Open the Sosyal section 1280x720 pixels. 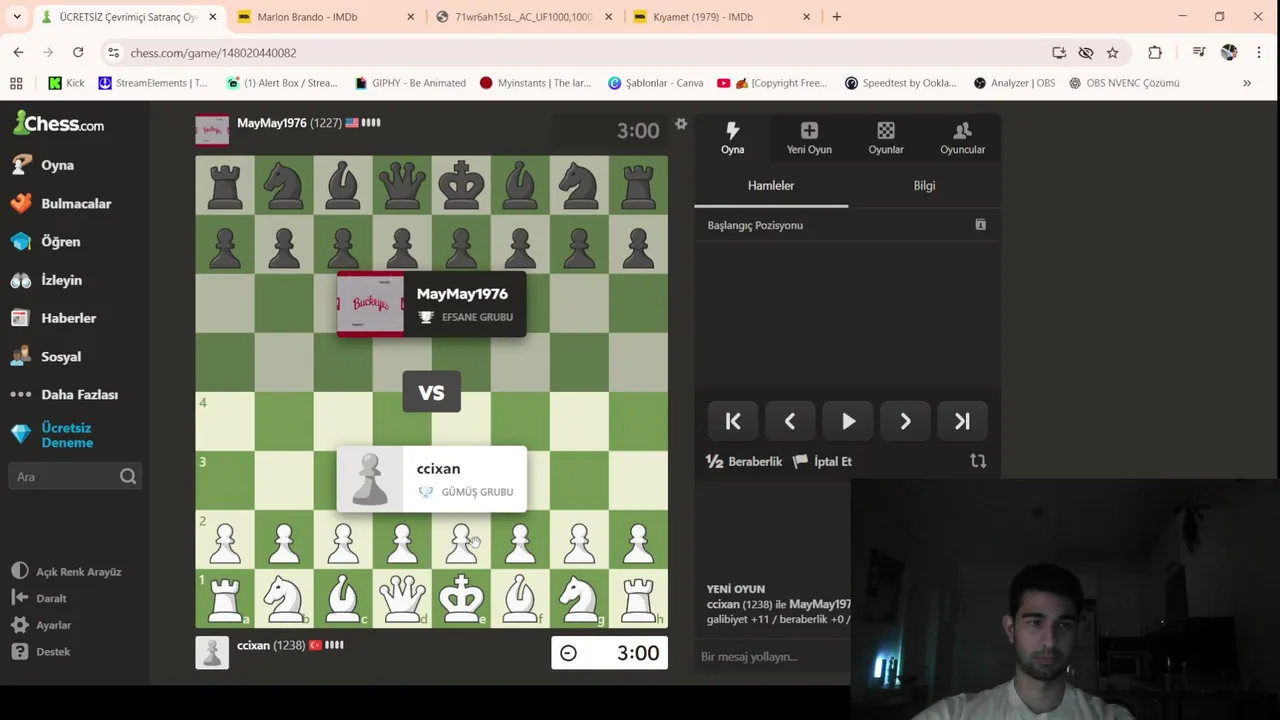point(61,356)
